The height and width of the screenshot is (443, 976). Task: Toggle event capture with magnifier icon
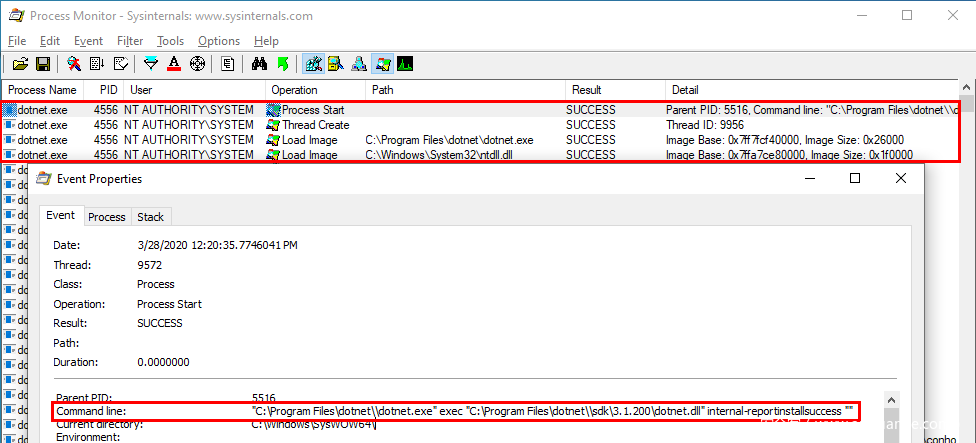(x=74, y=64)
